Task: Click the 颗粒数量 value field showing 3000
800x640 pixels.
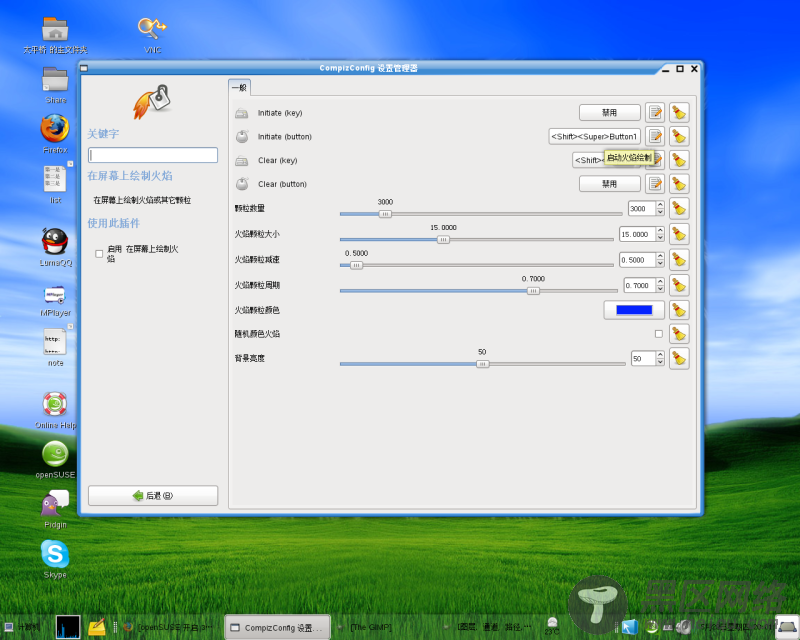Action: (x=642, y=208)
